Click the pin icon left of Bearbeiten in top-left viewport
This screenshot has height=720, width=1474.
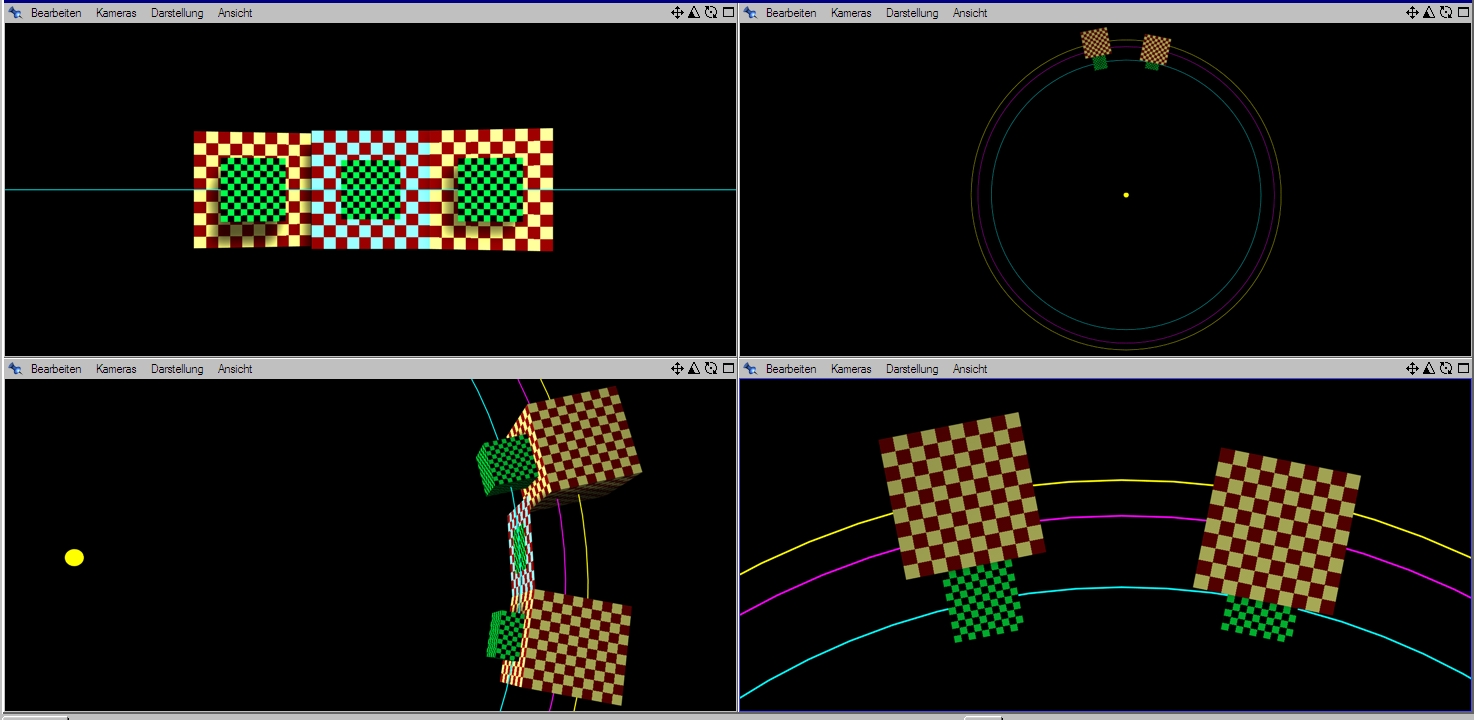pos(15,13)
